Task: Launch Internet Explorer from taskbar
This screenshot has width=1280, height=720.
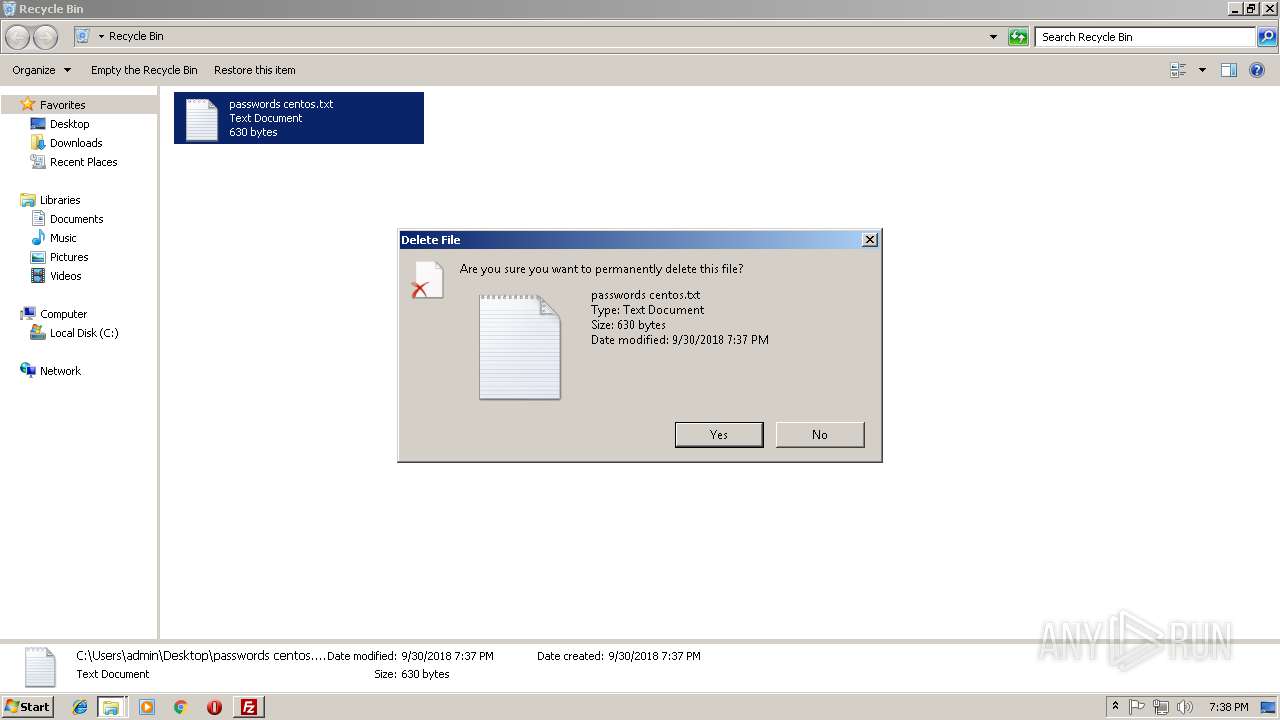Action: point(80,707)
